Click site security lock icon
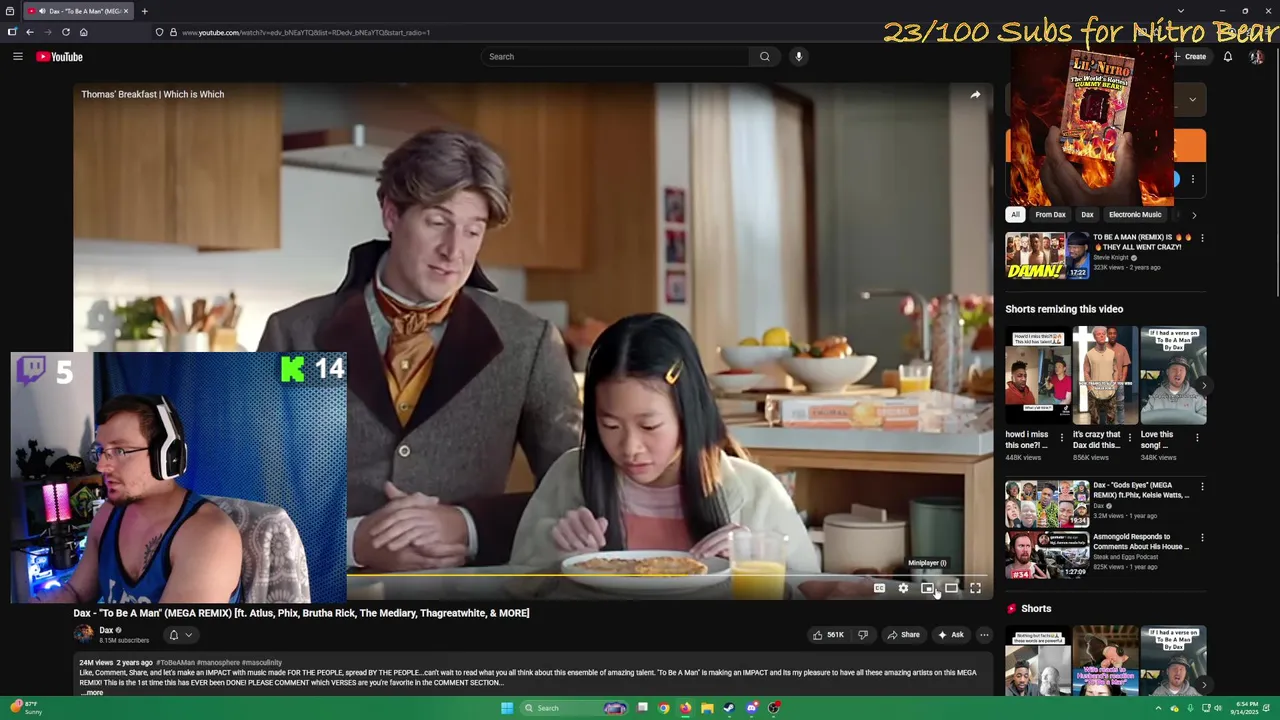Image resolution: width=1280 pixels, height=720 pixels. [x=172, y=32]
